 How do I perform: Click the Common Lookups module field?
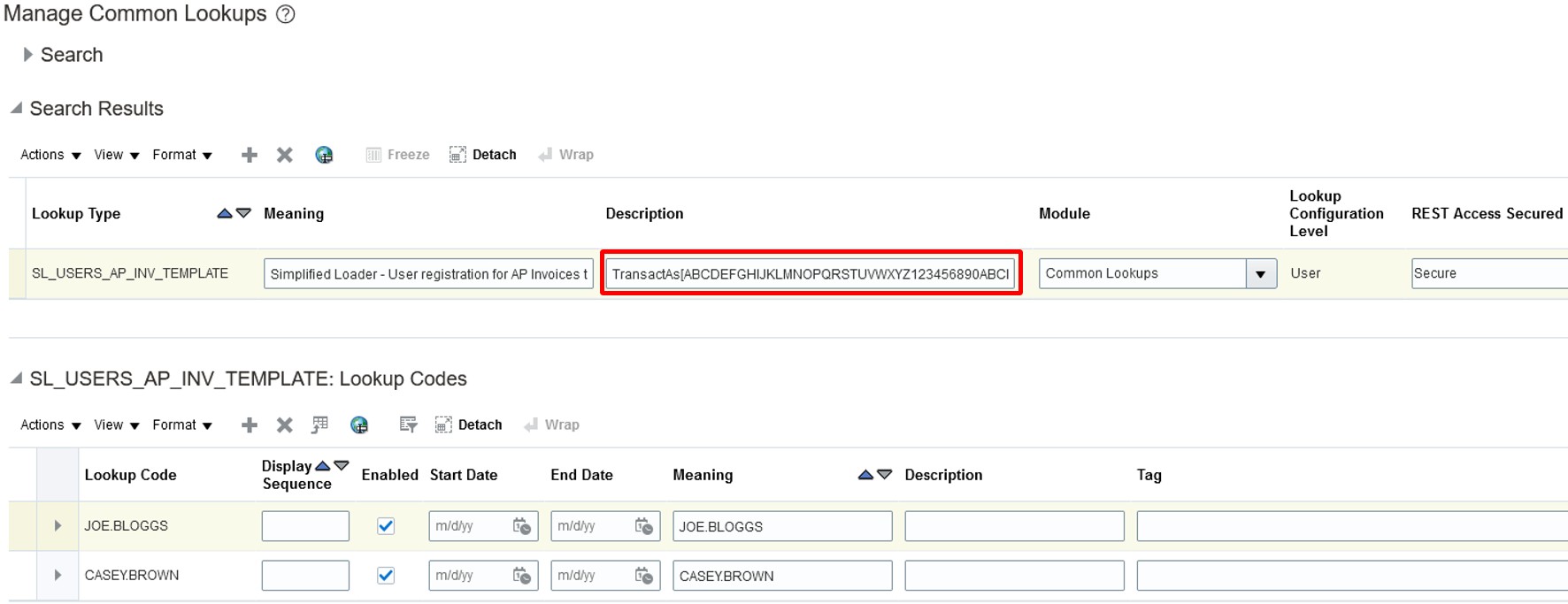[x=1142, y=274]
